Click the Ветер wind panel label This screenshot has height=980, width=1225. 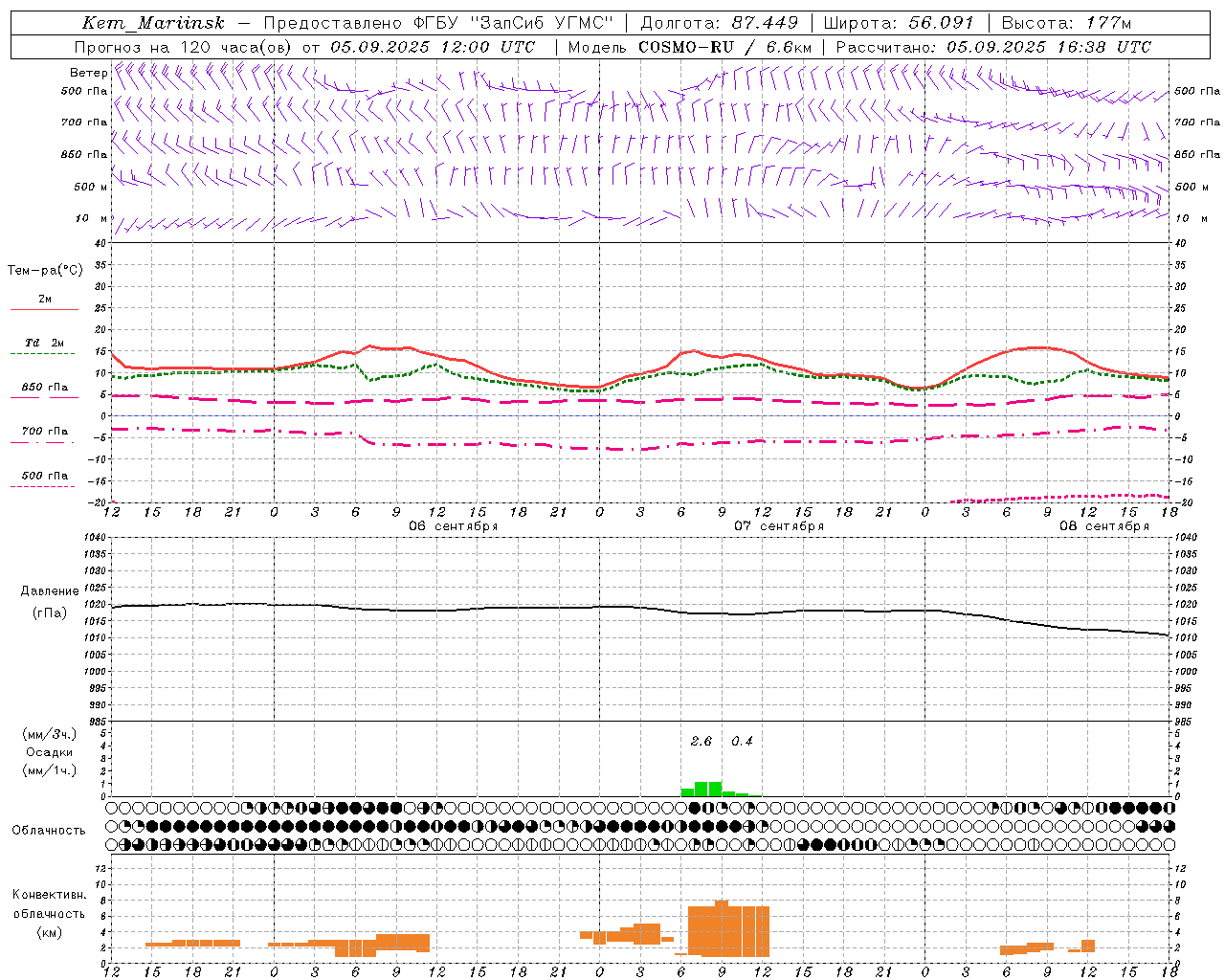(88, 73)
